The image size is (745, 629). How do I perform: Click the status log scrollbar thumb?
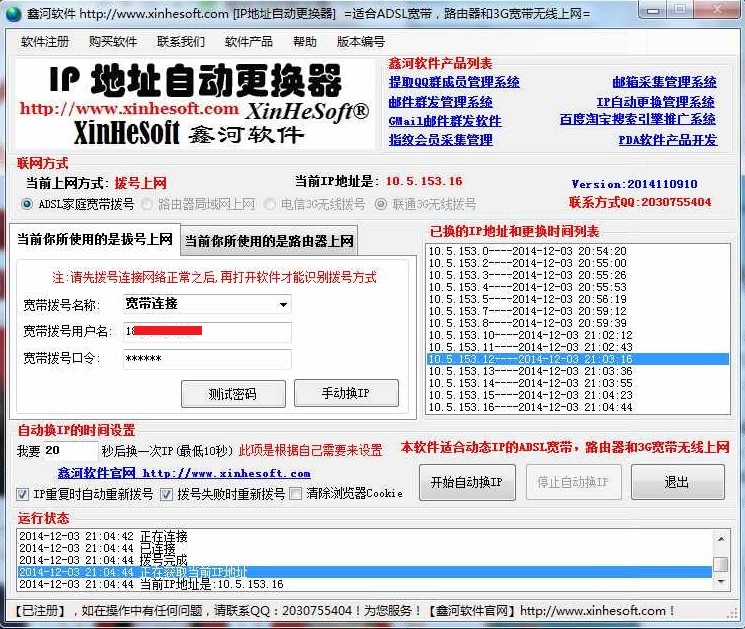721,564
